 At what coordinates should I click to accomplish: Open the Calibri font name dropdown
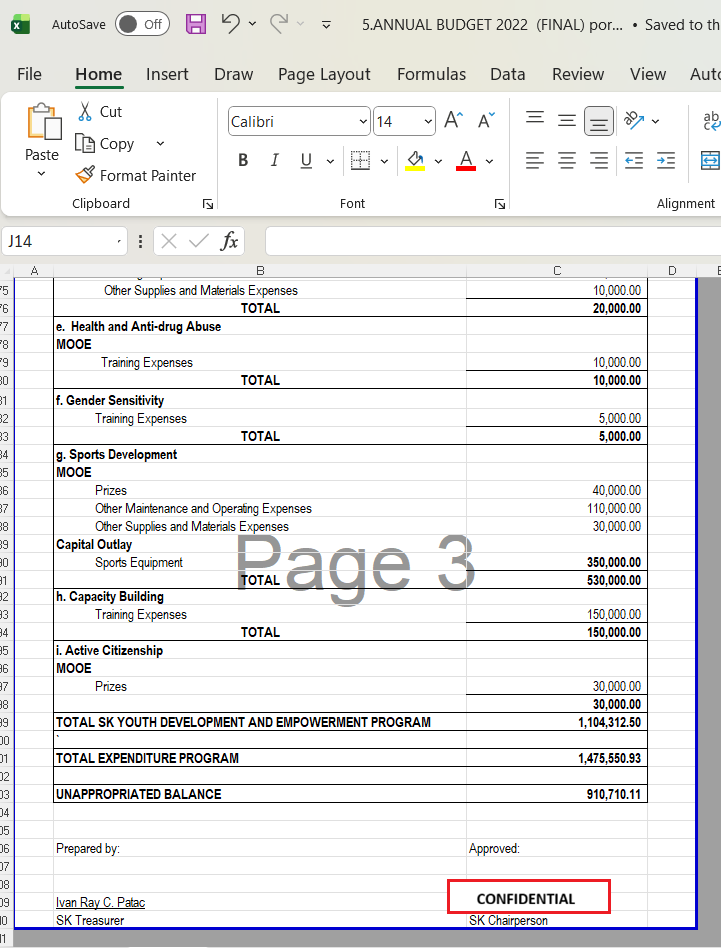click(x=363, y=122)
